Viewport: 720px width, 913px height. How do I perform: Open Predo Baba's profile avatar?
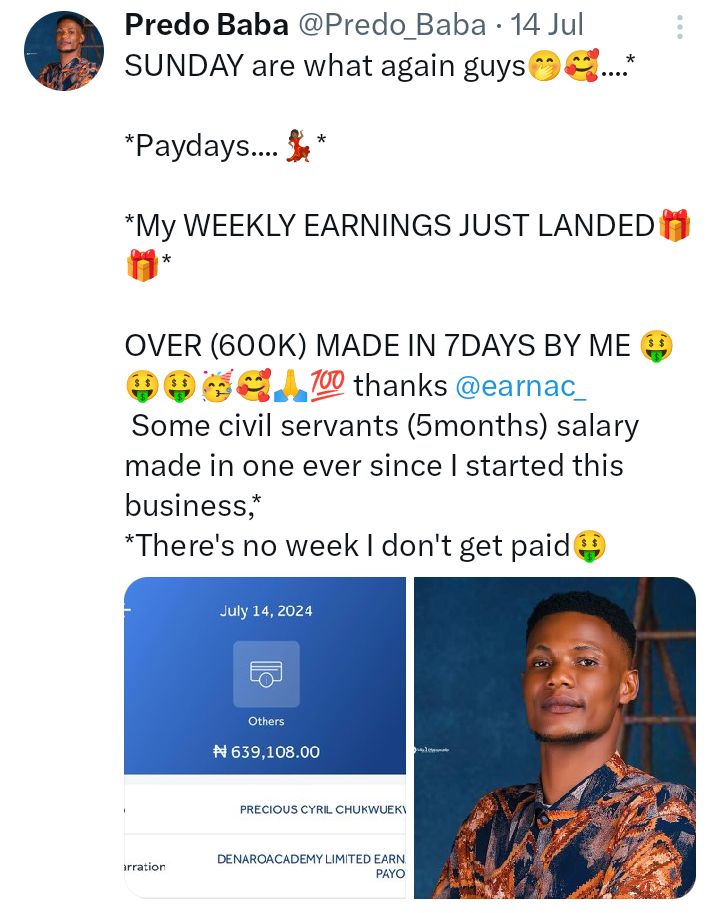(x=64, y=51)
